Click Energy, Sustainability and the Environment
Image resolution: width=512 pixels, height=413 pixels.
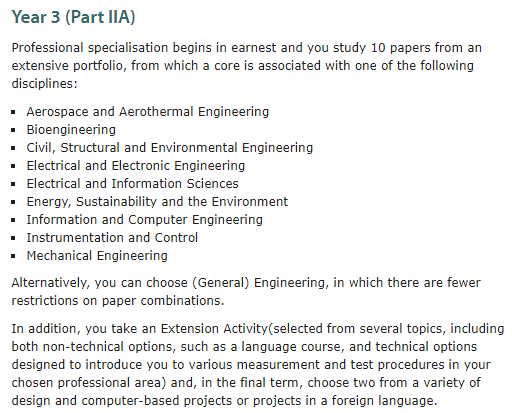click(x=157, y=202)
